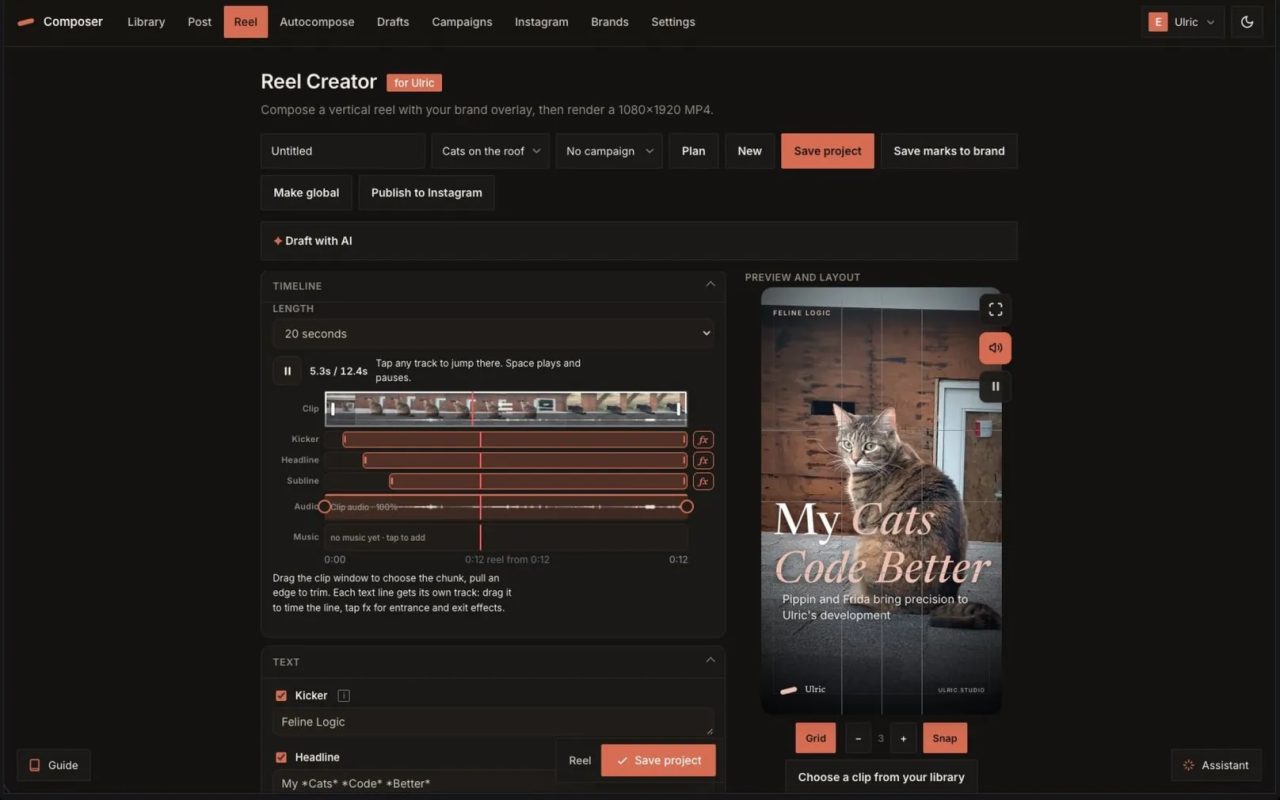Open the Ulric account dropdown
The image size is (1280, 800).
[1183, 22]
